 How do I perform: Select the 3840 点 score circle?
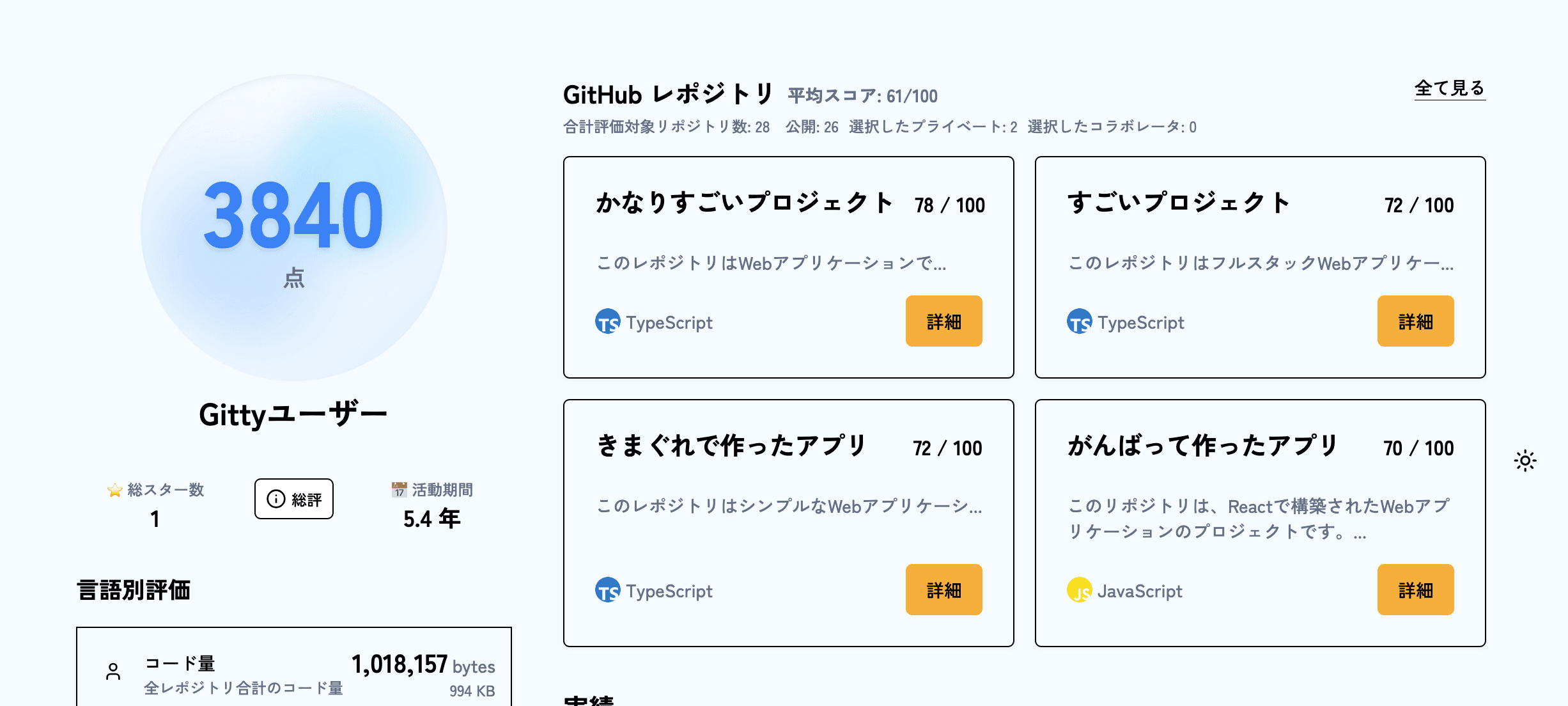tap(294, 228)
